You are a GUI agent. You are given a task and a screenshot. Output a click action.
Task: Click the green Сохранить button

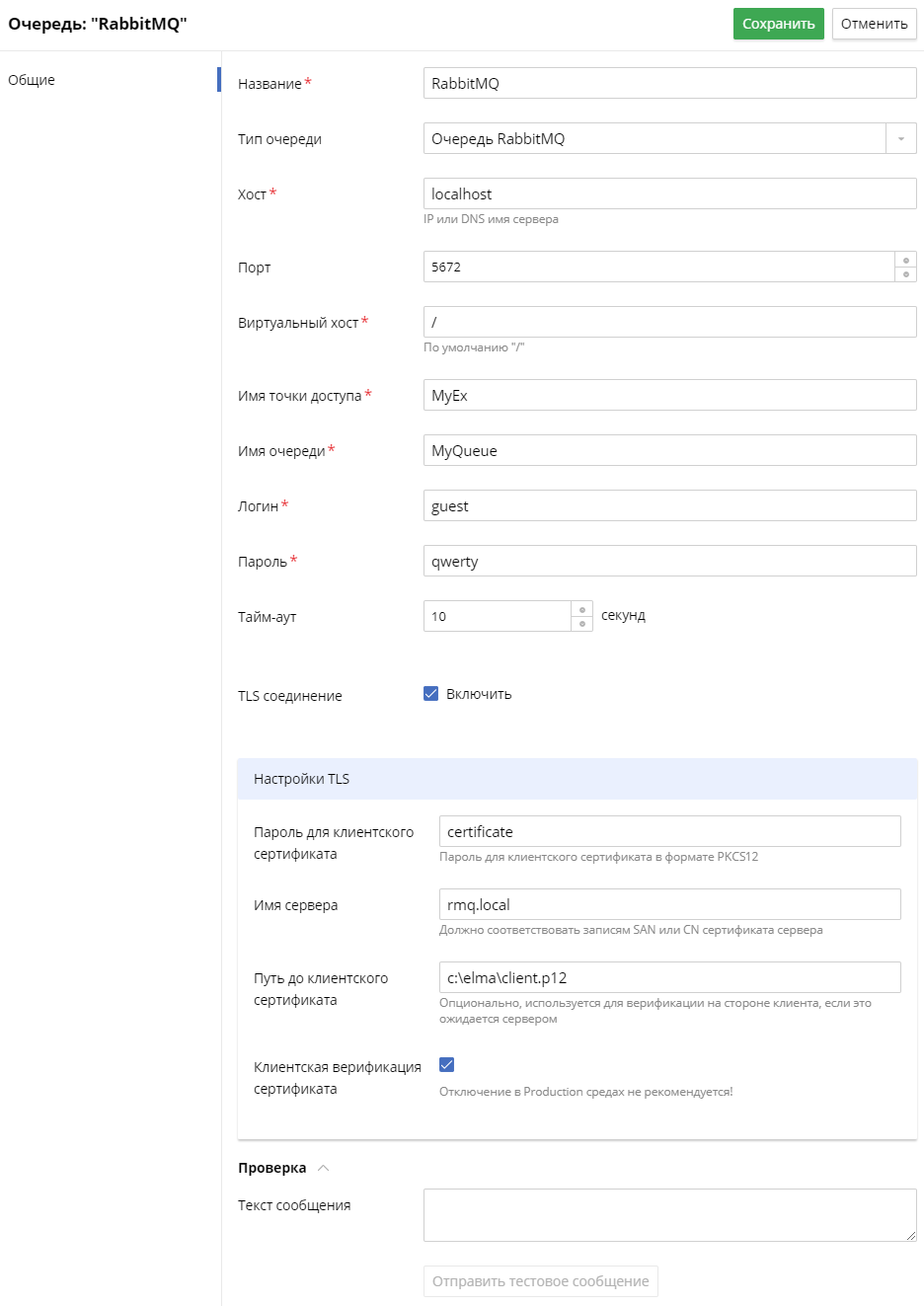(x=778, y=24)
